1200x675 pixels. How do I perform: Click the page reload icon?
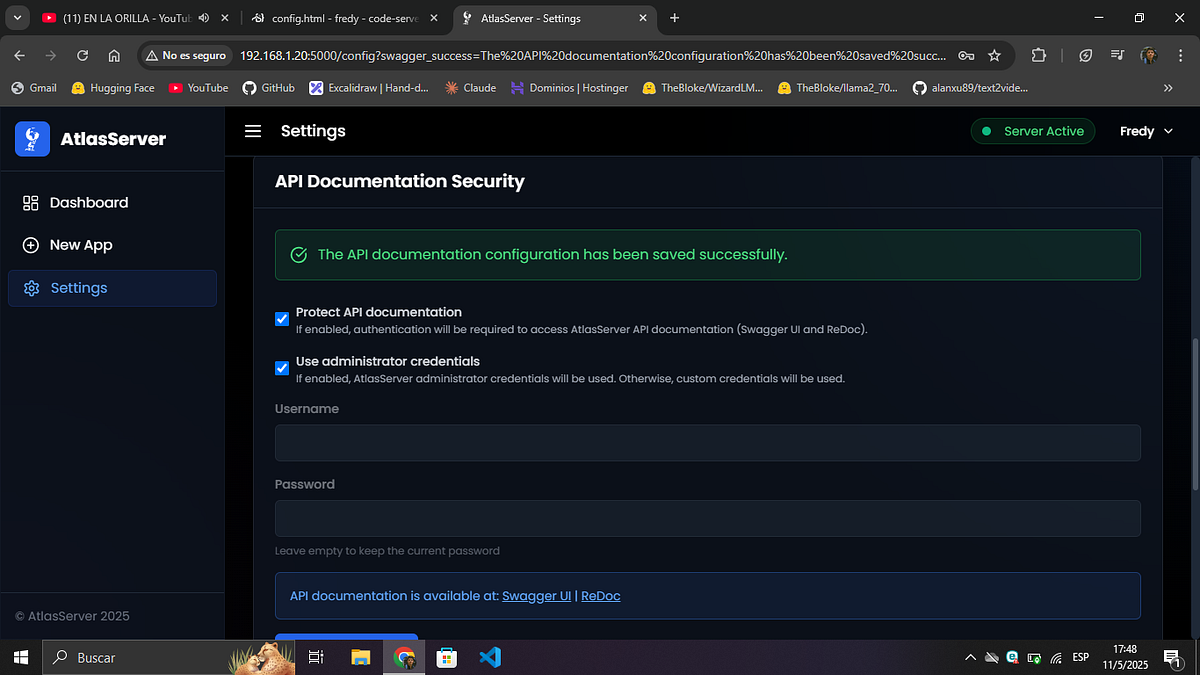(83, 56)
